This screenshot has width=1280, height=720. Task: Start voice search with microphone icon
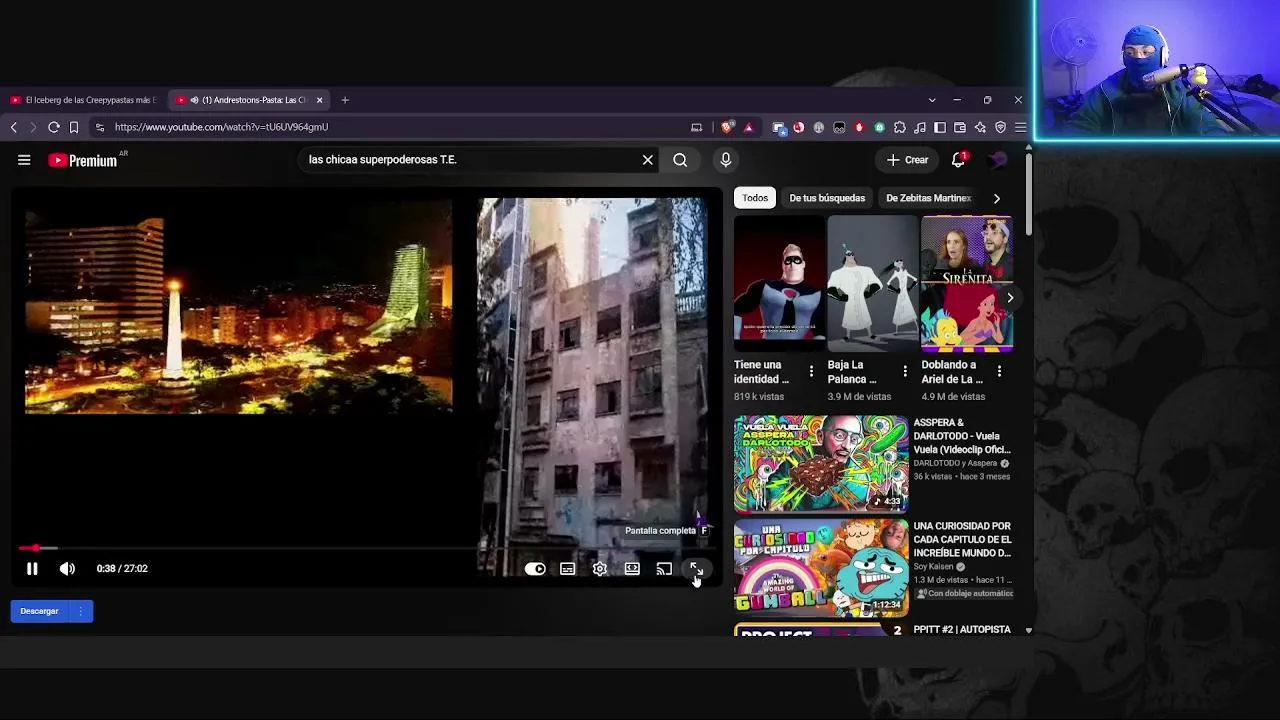tap(726, 160)
